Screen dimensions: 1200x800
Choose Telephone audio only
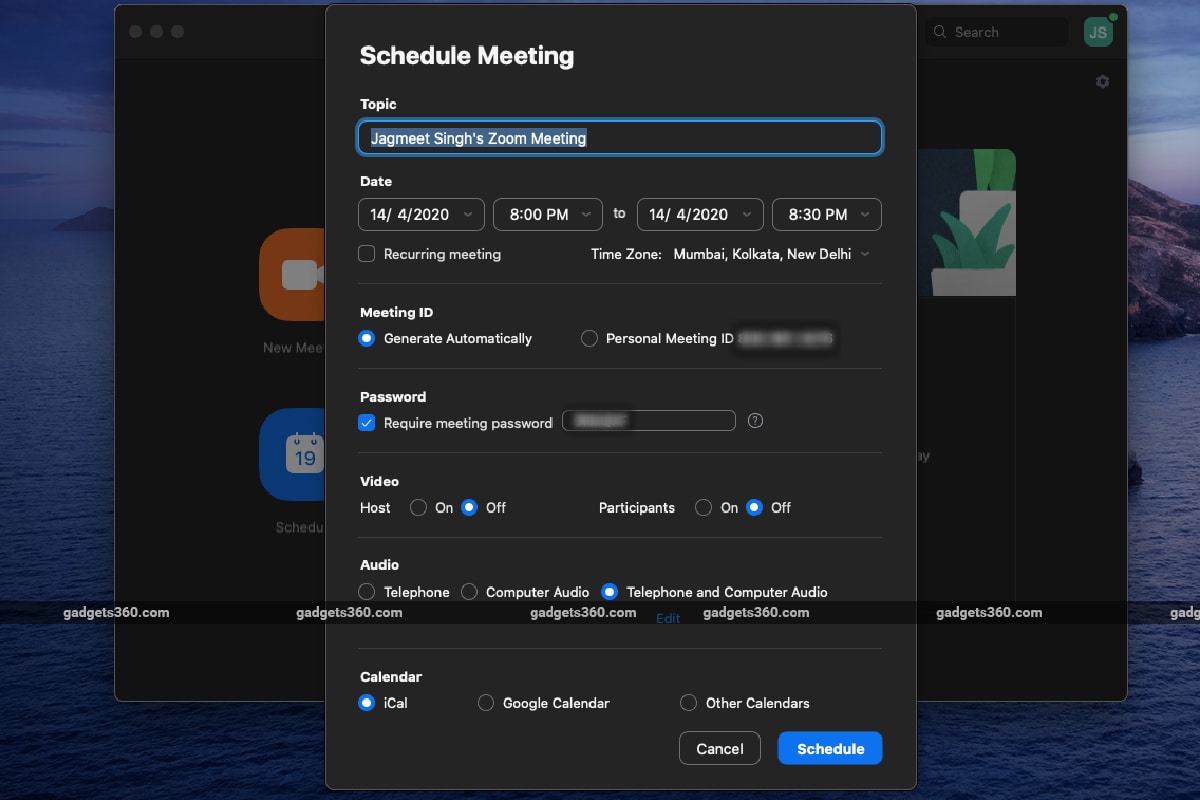coord(367,592)
